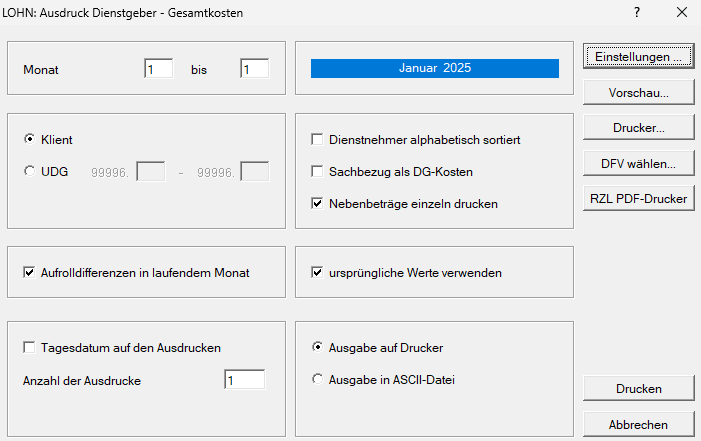This screenshot has width=701, height=441.
Task: Toggle Aufrolldifferenzen in laufendem Monat
Action: (30, 272)
